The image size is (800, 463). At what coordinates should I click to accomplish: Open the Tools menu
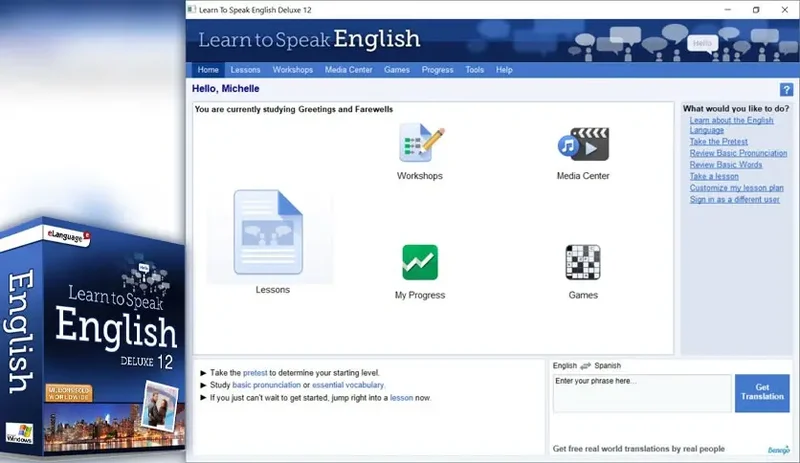(x=474, y=70)
